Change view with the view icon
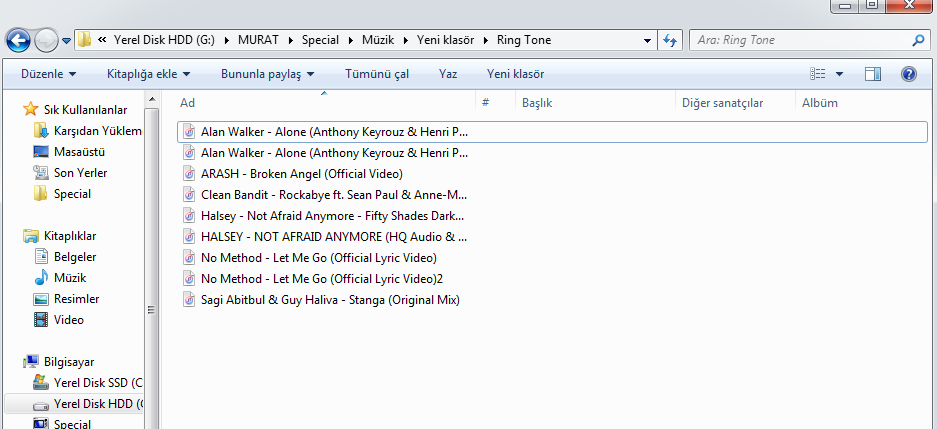 [817, 74]
